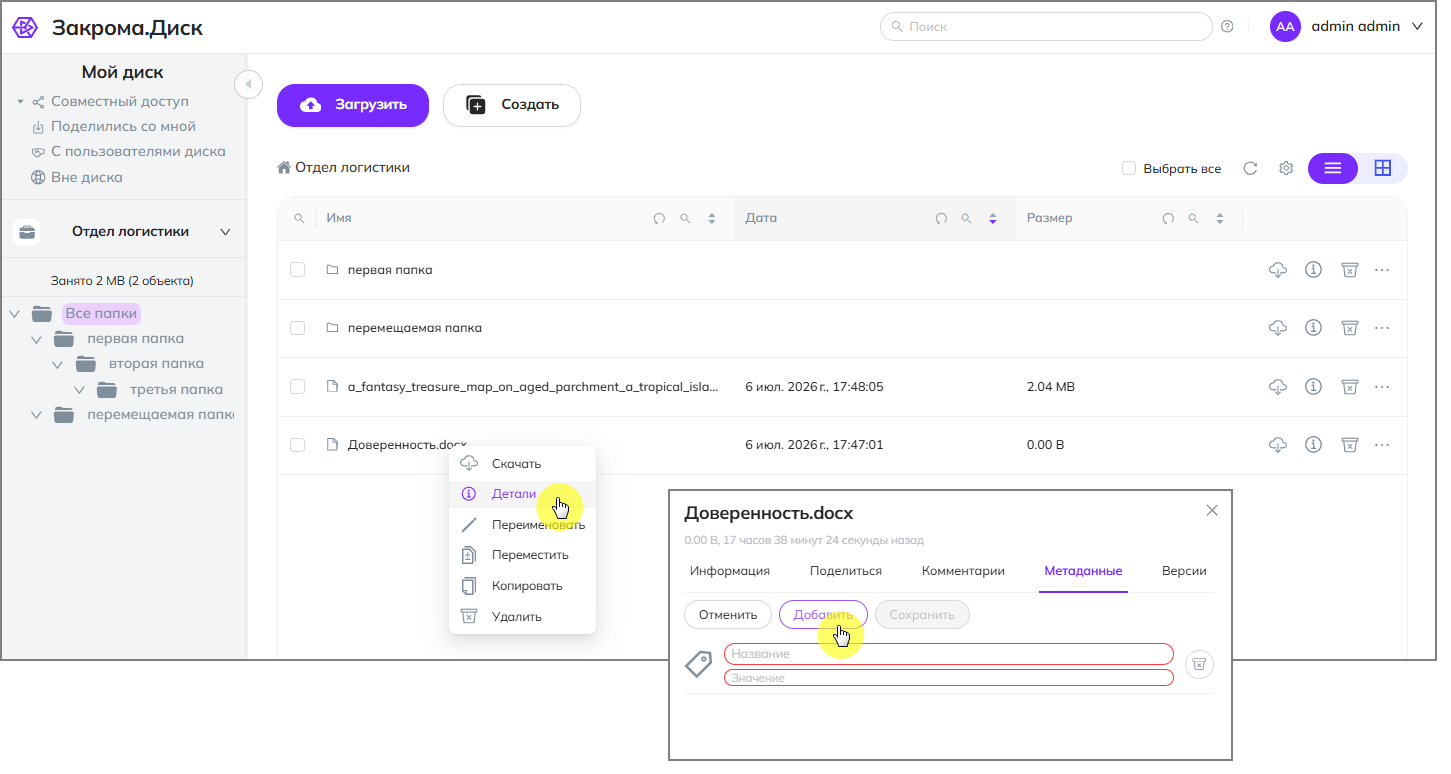Choose Переместить from context menu
This screenshot has width=1451, height=774.
coord(530,555)
